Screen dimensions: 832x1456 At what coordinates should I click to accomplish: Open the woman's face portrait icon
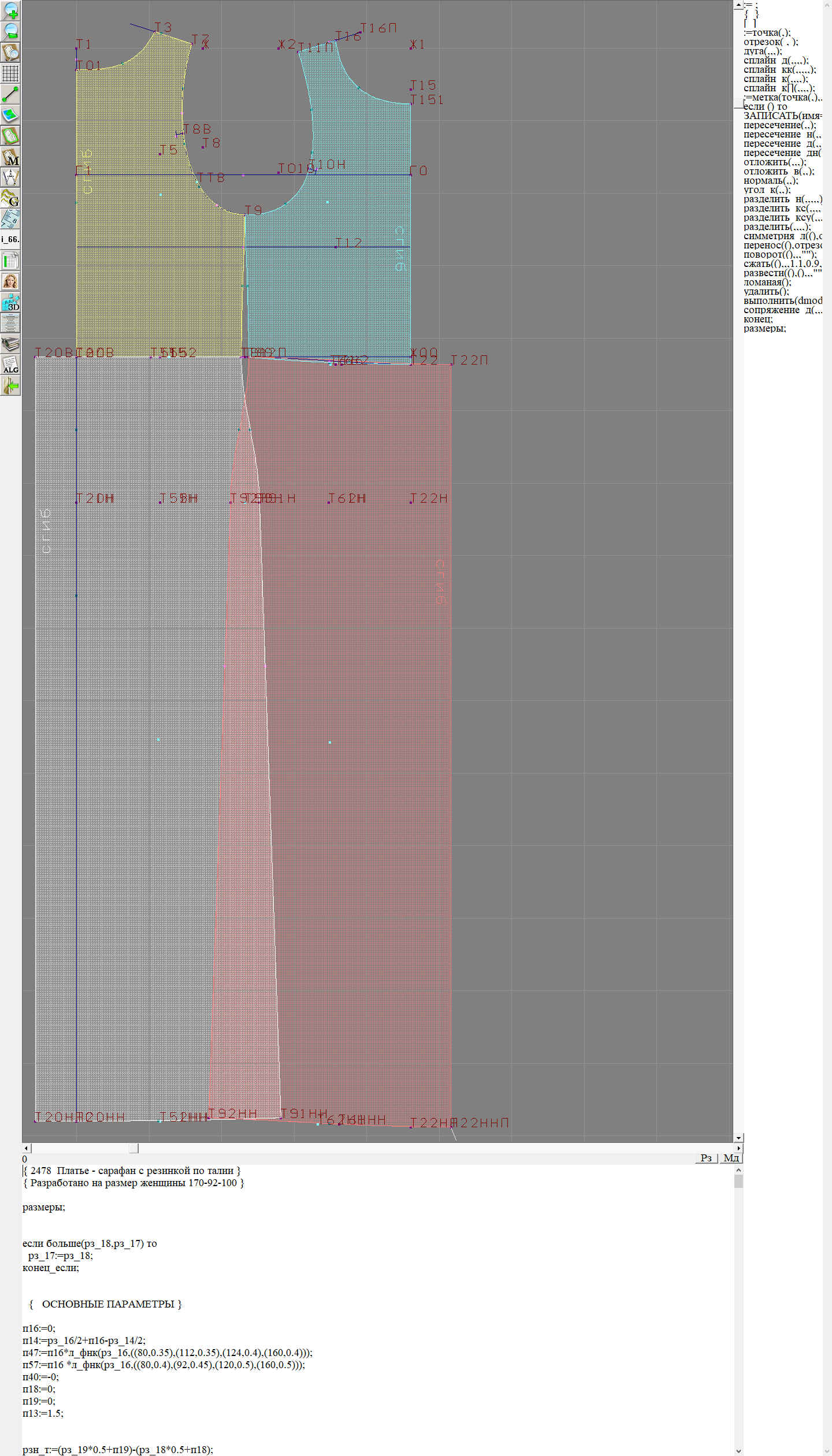(x=10, y=281)
